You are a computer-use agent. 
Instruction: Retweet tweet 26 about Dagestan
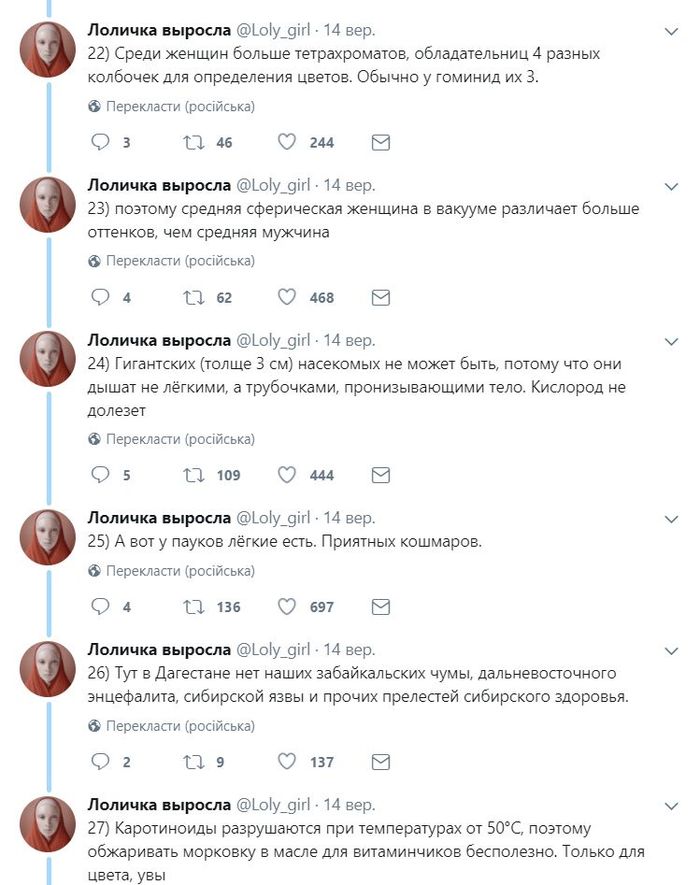193,762
